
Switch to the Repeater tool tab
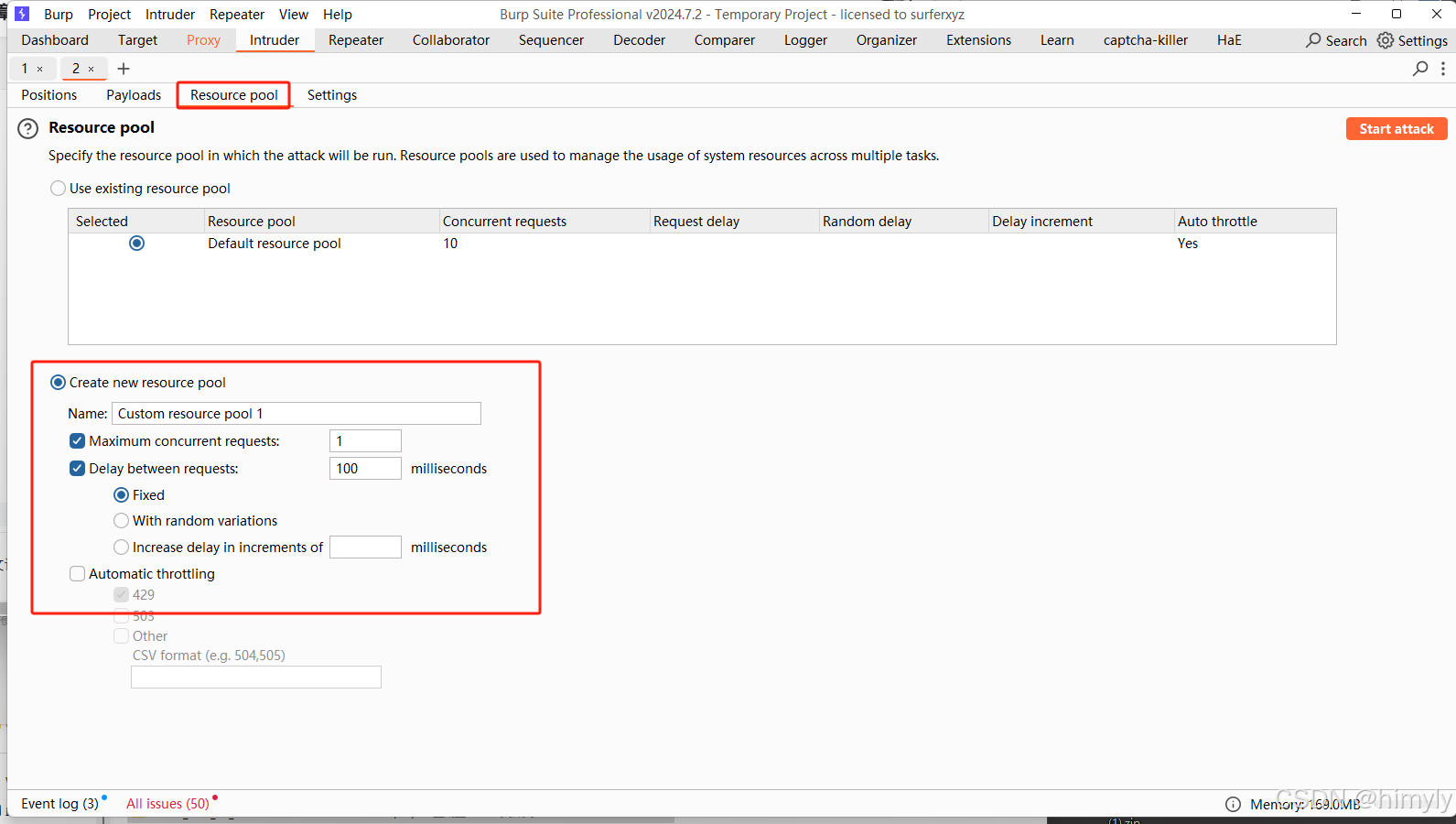point(356,40)
